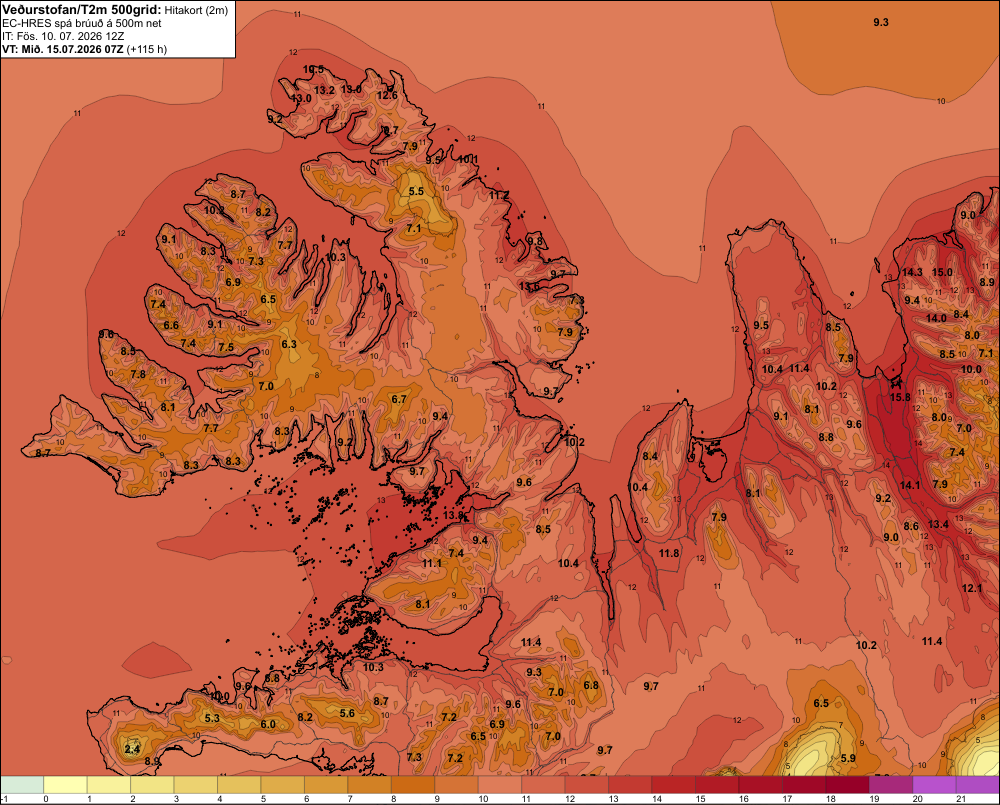Click the 10.5 temperature value
The height and width of the screenshot is (805, 1000).
pyautogui.click(x=313, y=70)
